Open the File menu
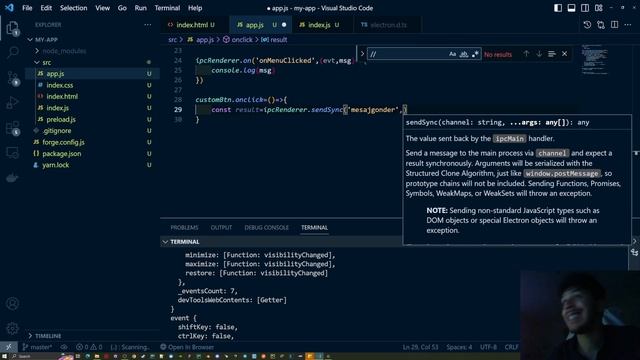This screenshot has height=360, width=640. tap(27, 8)
